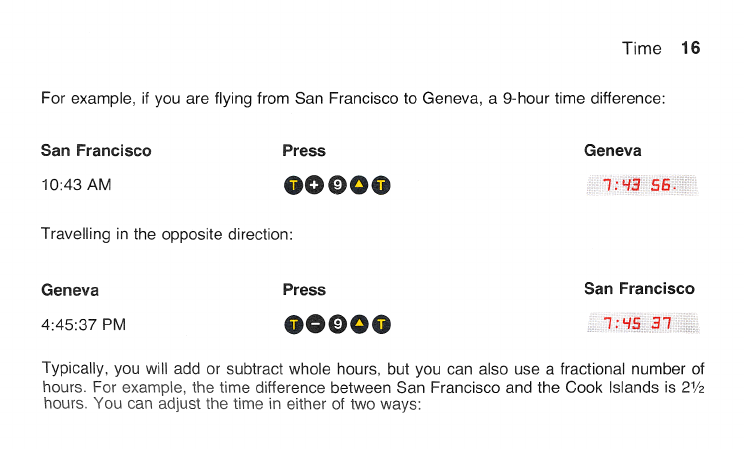Click the red 7:45 37 display

(x=643, y=323)
